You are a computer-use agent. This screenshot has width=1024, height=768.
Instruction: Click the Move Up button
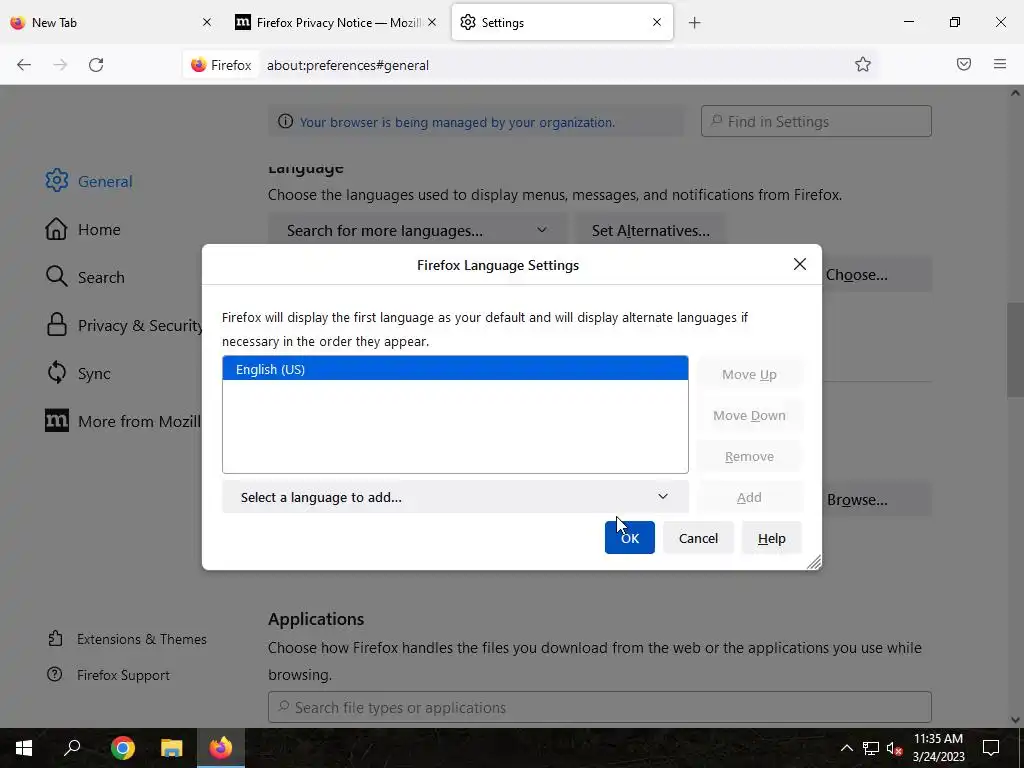click(749, 374)
